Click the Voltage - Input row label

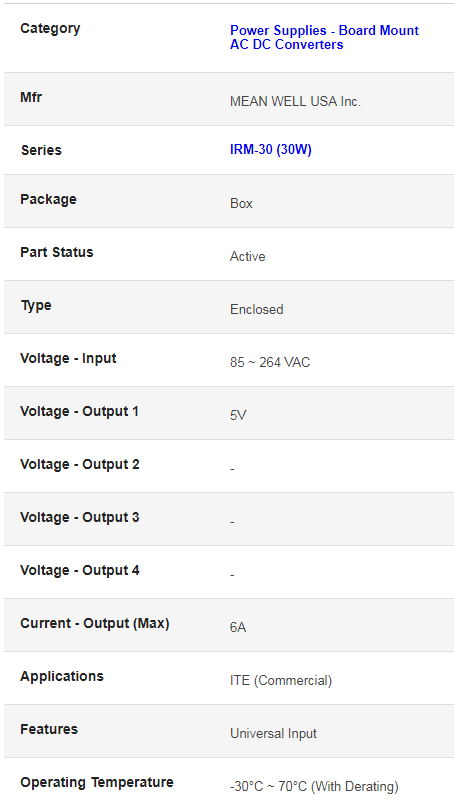click(x=68, y=359)
